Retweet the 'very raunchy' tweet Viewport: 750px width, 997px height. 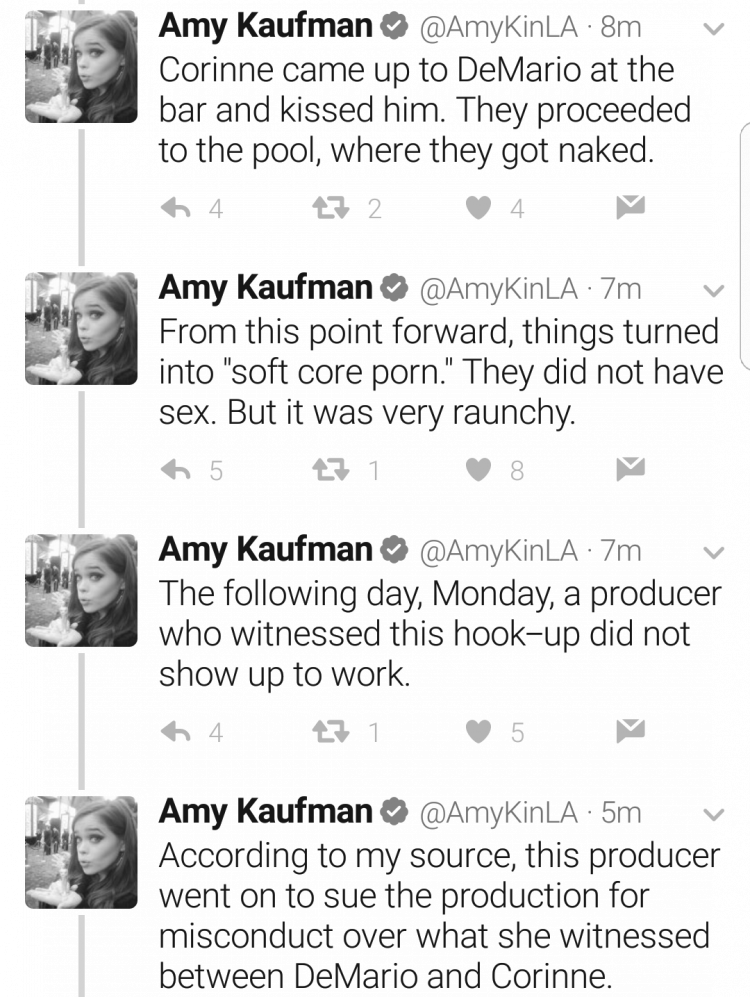(x=331, y=470)
